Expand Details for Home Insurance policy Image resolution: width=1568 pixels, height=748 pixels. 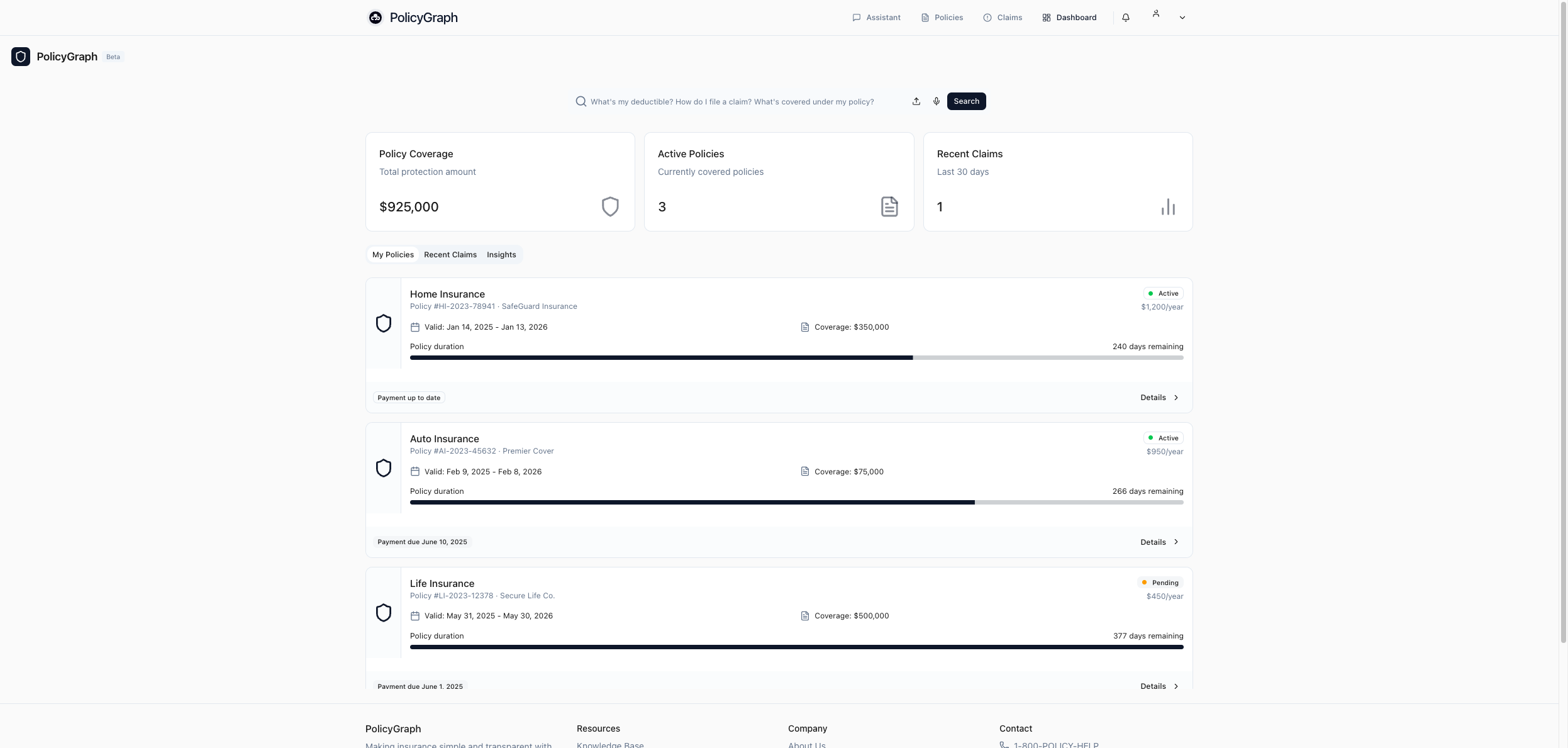click(1159, 398)
